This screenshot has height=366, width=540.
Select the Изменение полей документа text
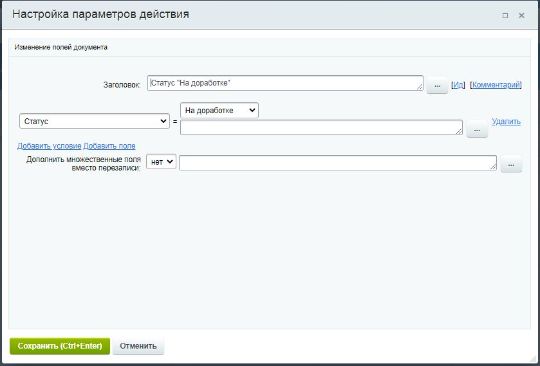(61, 47)
